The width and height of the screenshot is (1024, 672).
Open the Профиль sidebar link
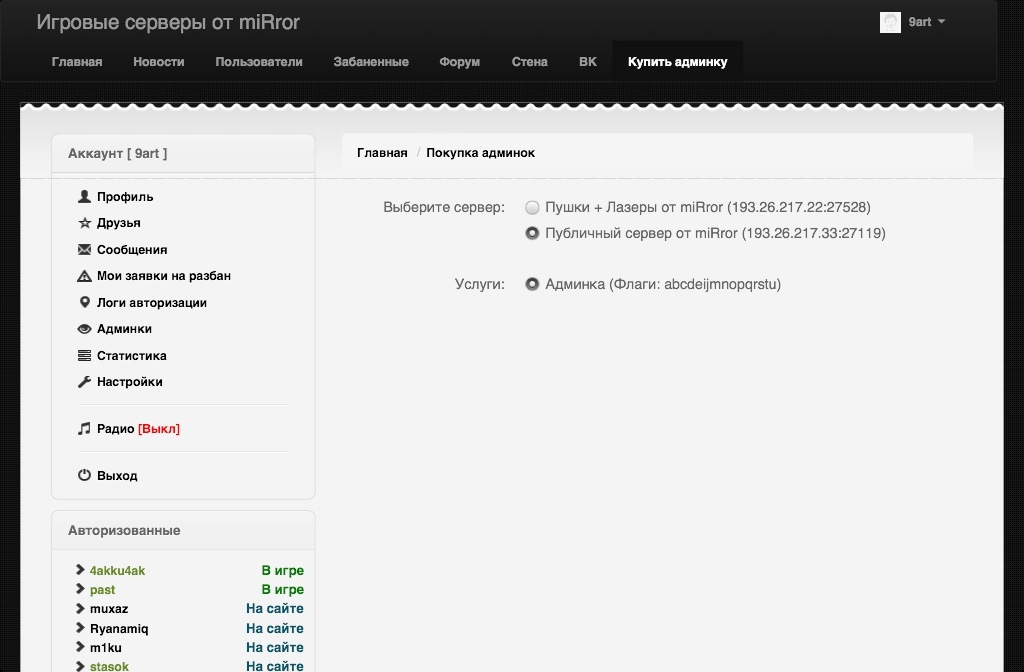pos(125,197)
